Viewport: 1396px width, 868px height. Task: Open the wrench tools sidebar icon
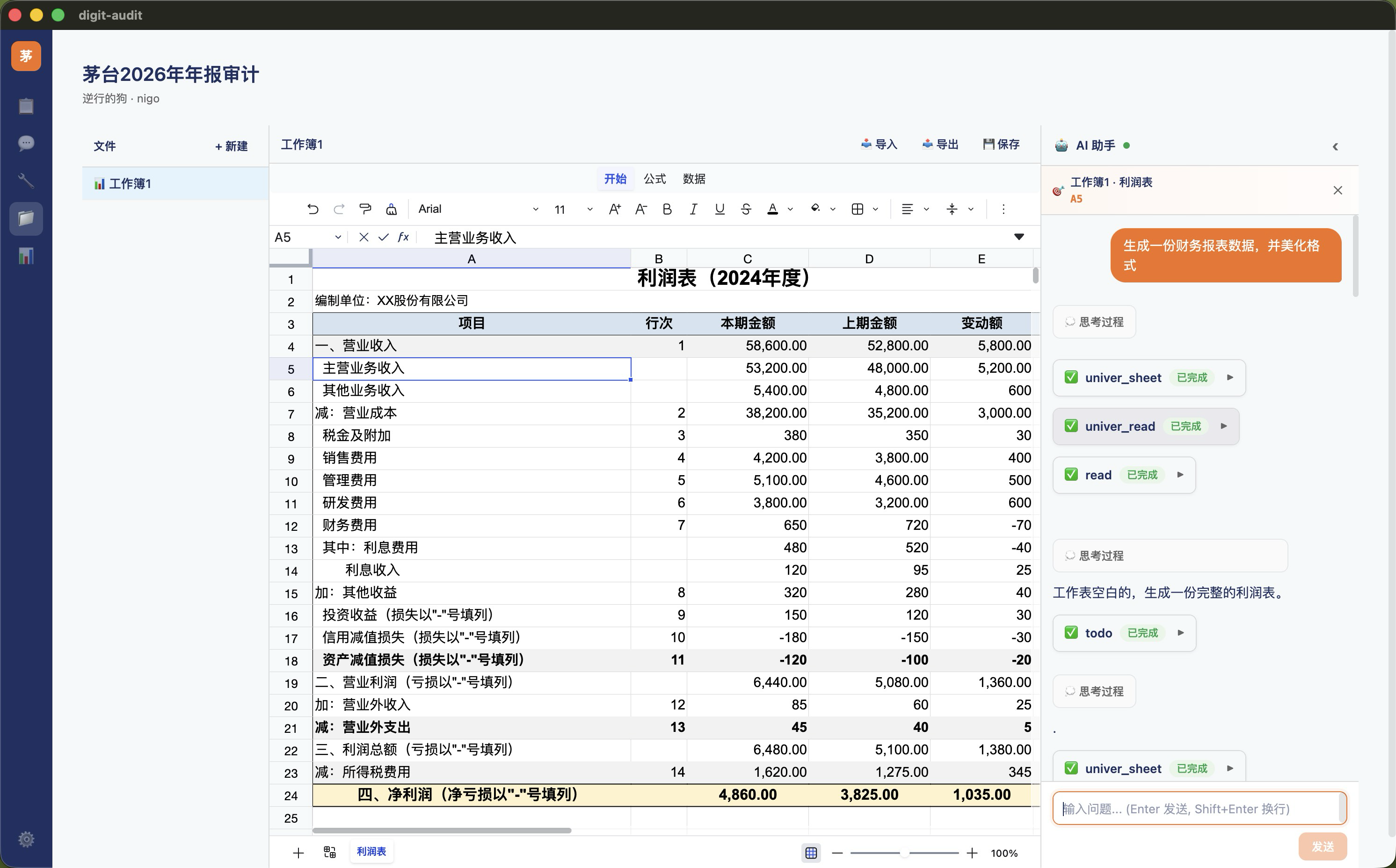(26, 181)
